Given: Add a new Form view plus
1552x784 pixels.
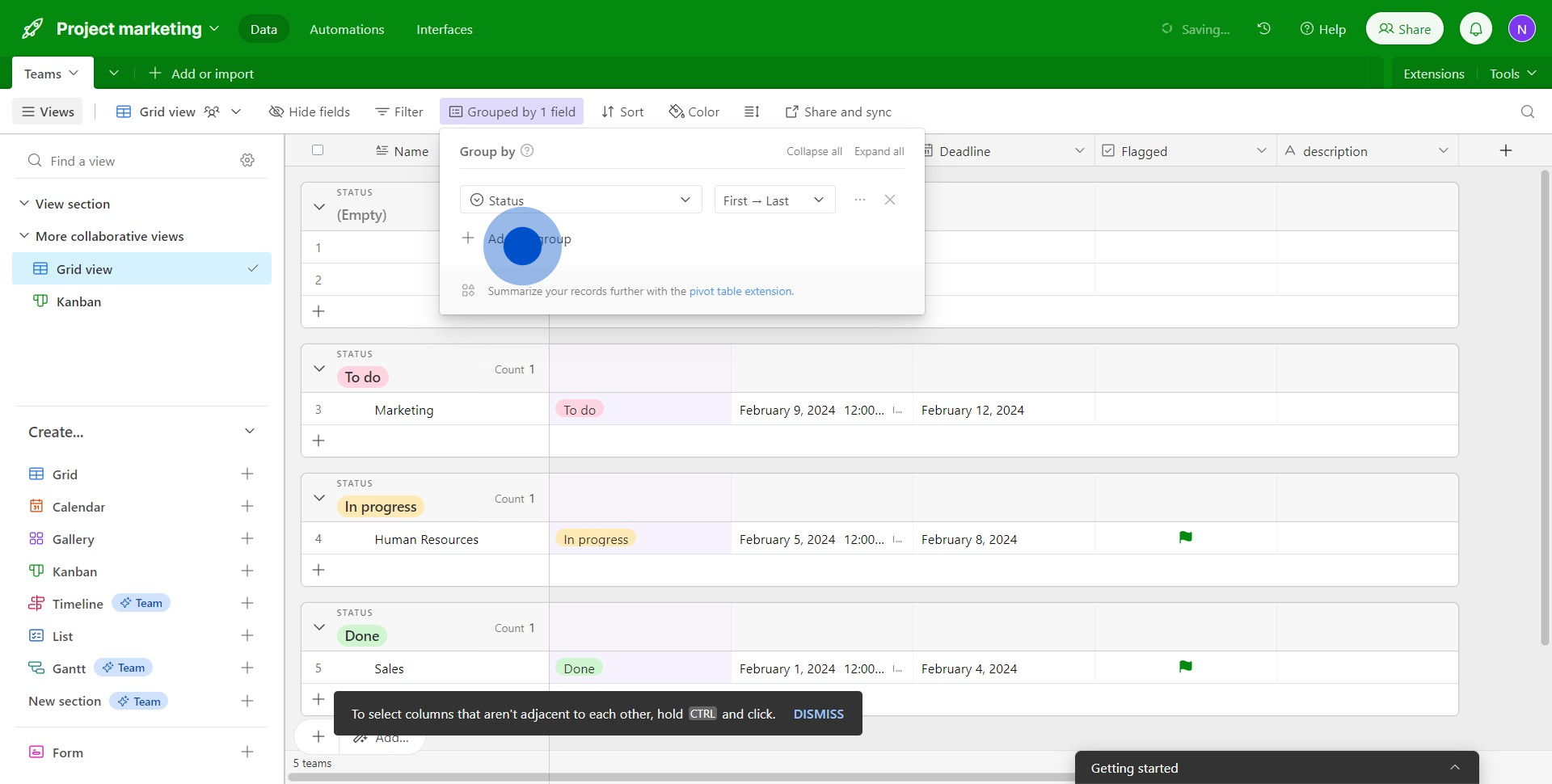Looking at the screenshot, I should [x=247, y=752].
